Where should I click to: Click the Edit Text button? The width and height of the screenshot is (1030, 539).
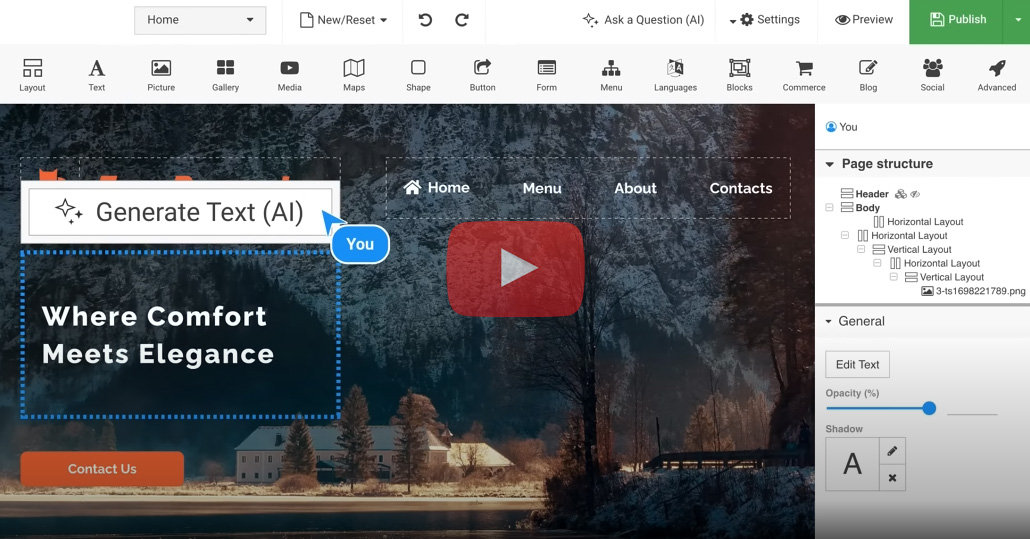(x=857, y=364)
